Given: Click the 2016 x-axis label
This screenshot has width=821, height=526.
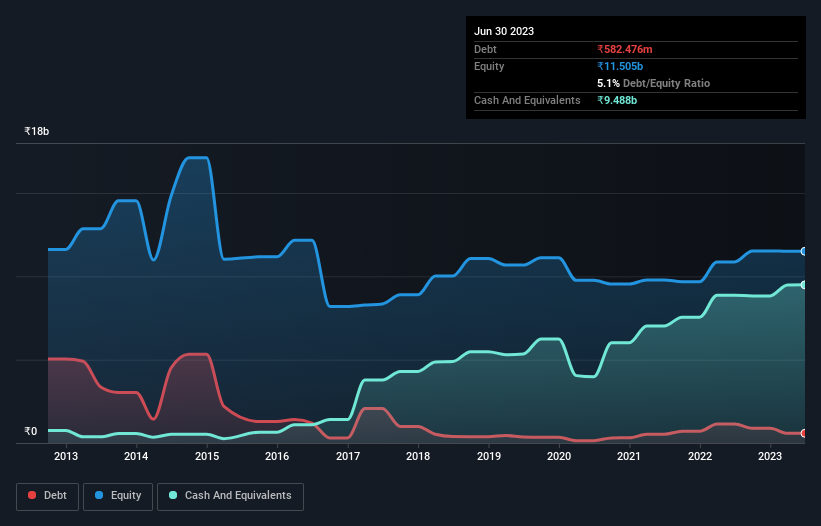Looking at the screenshot, I should [x=277, y=456].
